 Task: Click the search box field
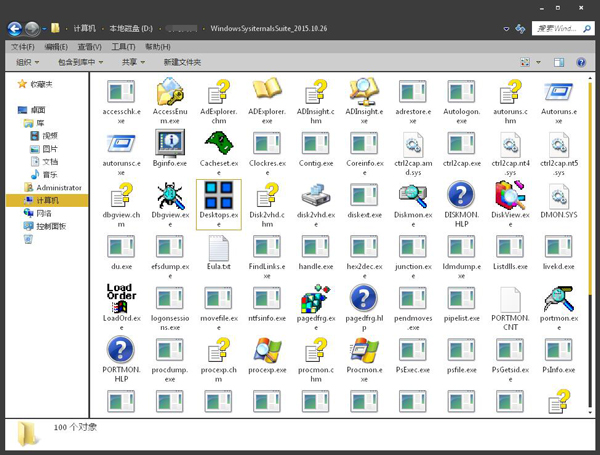(563, 28)
